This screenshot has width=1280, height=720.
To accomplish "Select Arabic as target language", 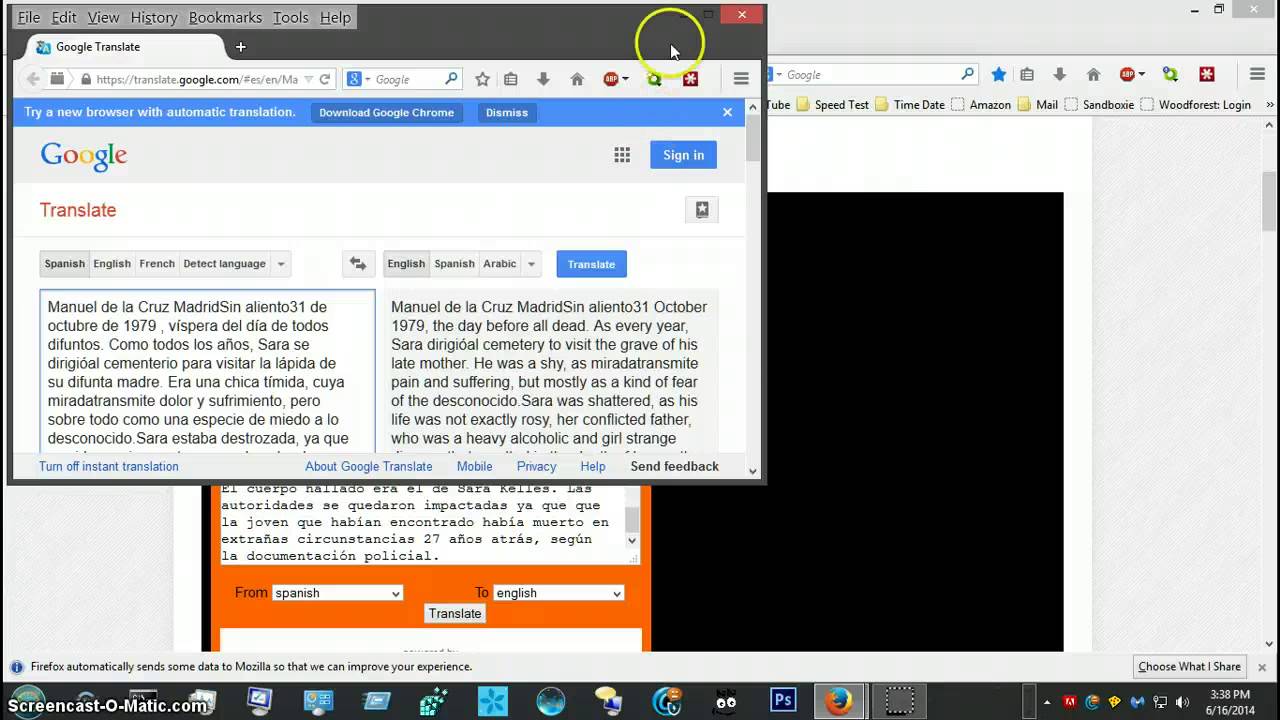I will click(500, 264).
